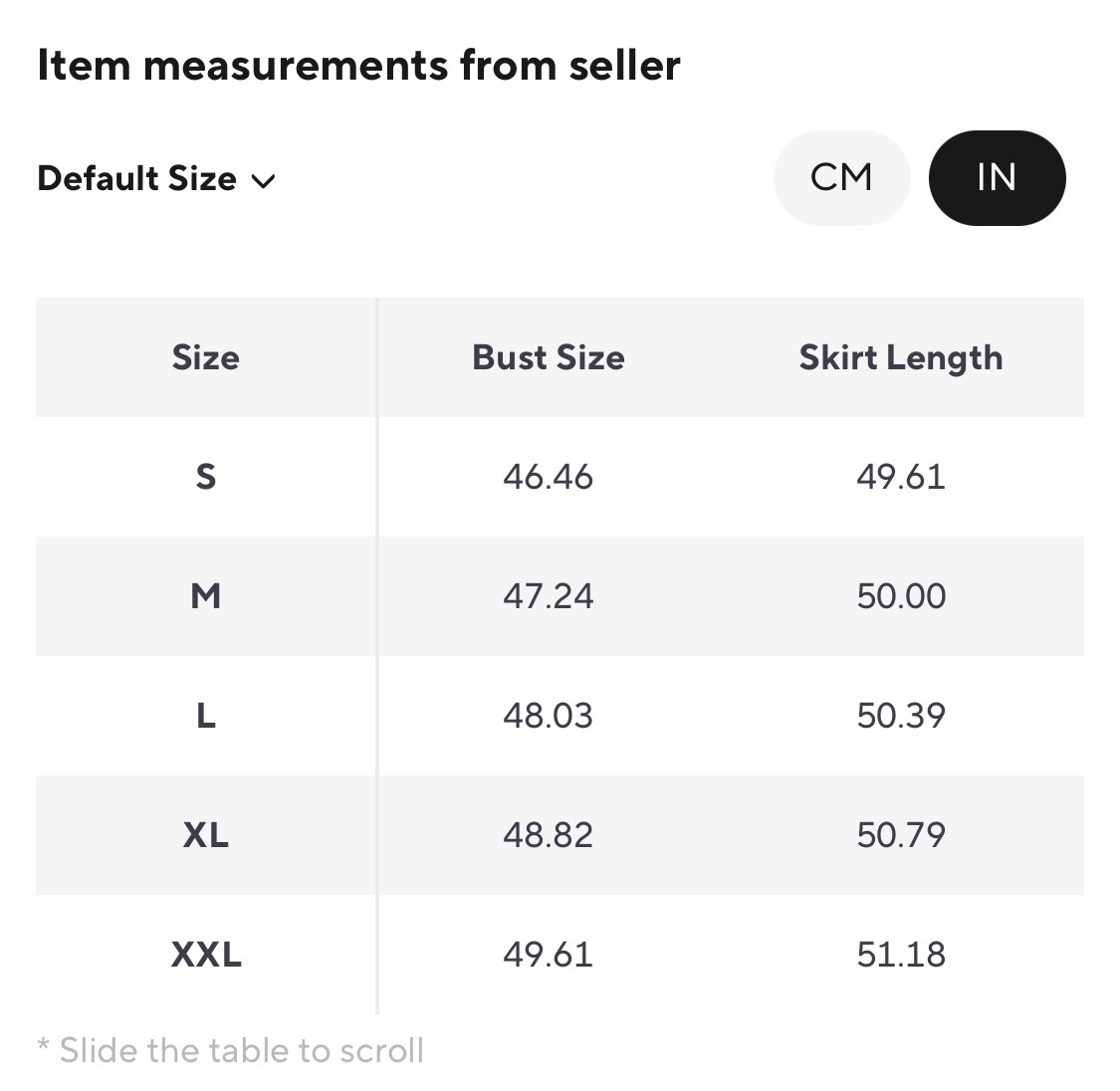The height and width of the screenshot is (1091, 1120).
Task: Click the Bust Size column header
Action: coord(549,357)
